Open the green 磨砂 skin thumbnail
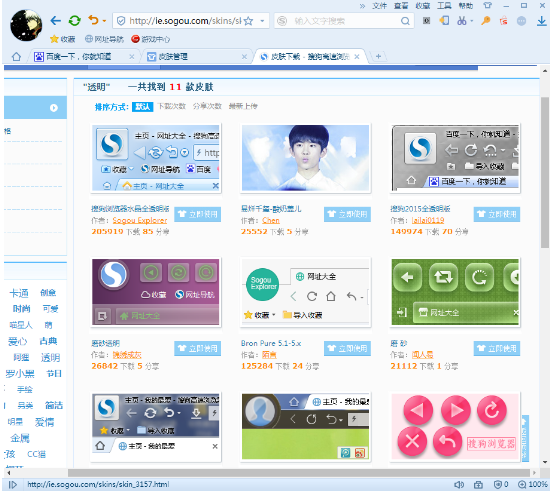550x491 pixels. pyautogui.click(x=455, y=292)
